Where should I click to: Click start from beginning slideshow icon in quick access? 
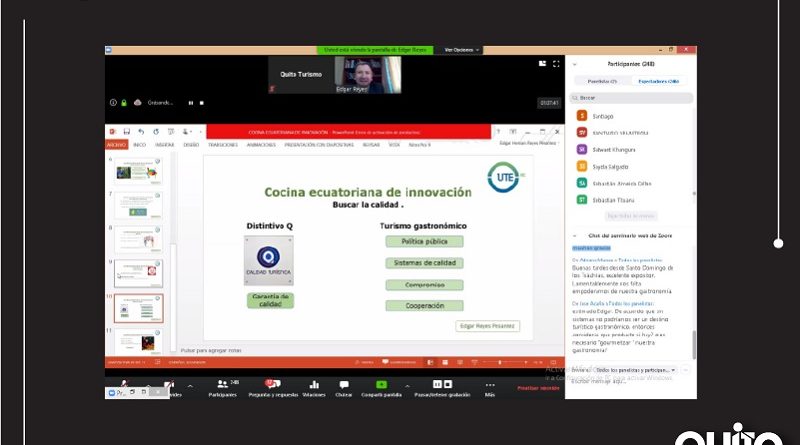click(171, 132)
